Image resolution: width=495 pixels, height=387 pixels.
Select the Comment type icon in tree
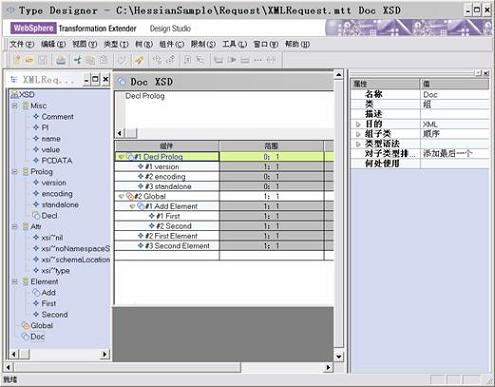[36, 117]
